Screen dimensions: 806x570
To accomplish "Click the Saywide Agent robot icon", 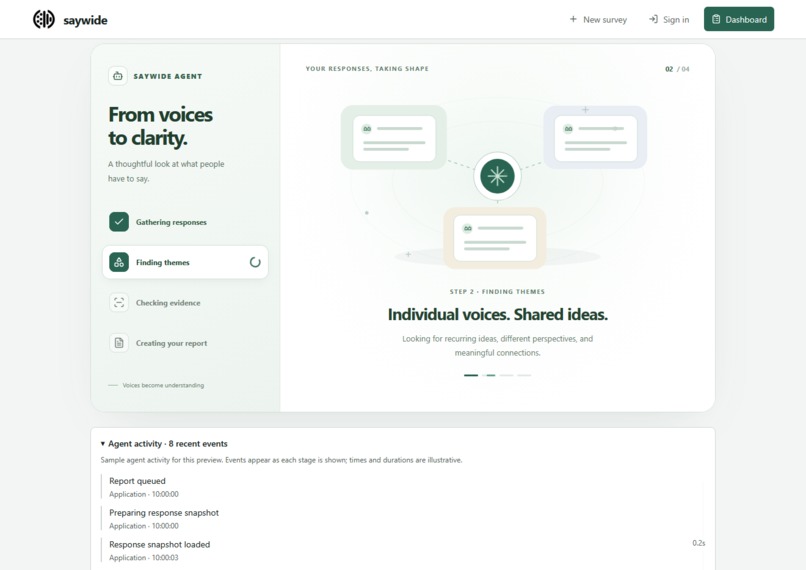I will pos(118,76).
